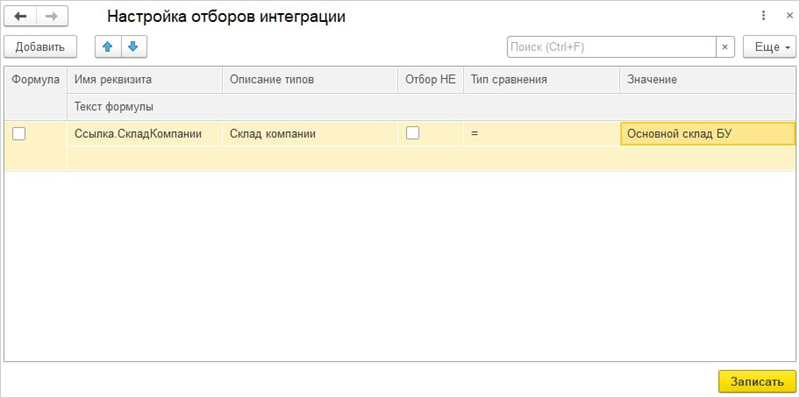Save settings with the Записать button

pyautogui.click(x=757, y=382)
